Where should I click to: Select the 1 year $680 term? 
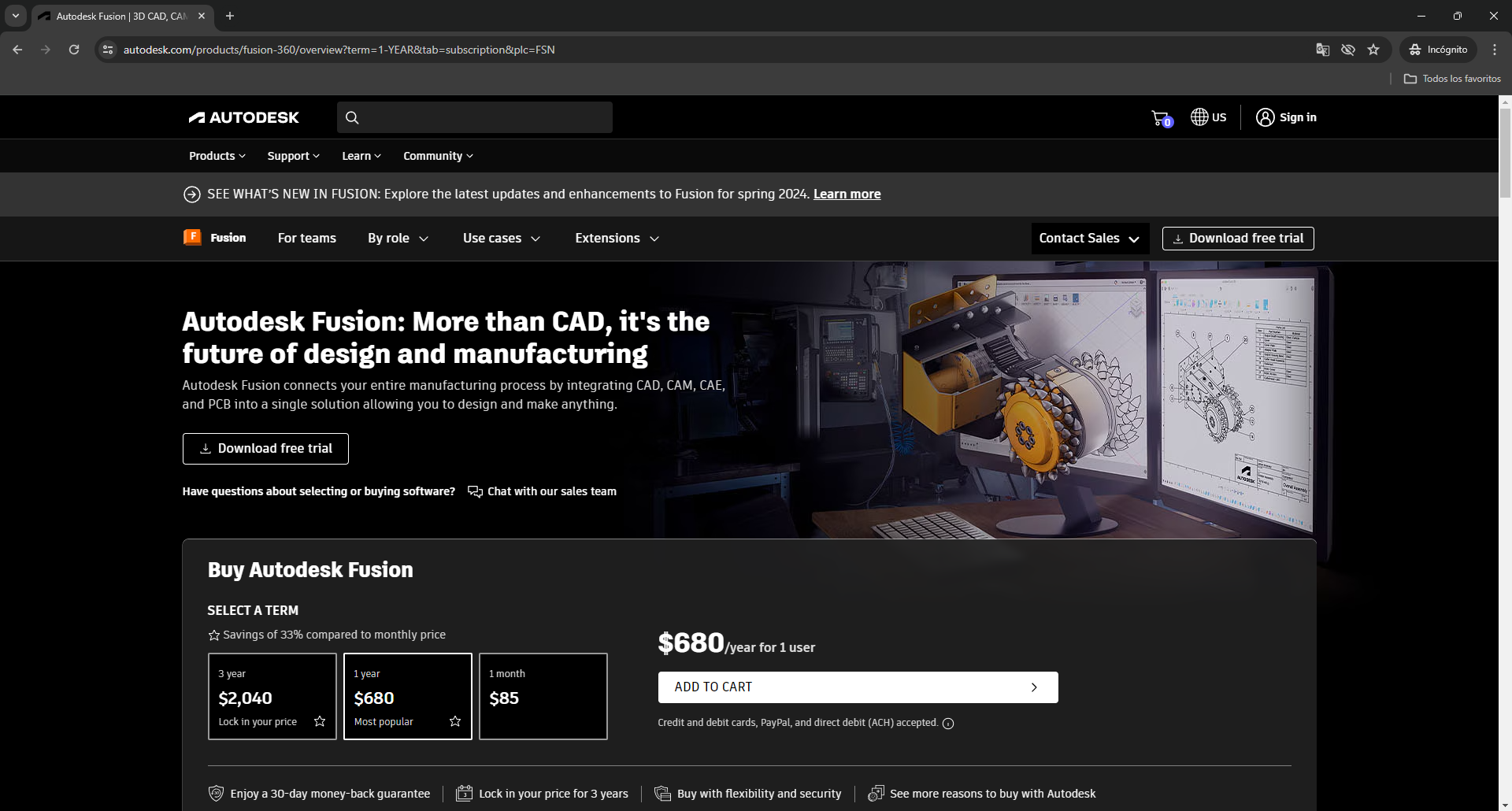(x=408, y=696)
